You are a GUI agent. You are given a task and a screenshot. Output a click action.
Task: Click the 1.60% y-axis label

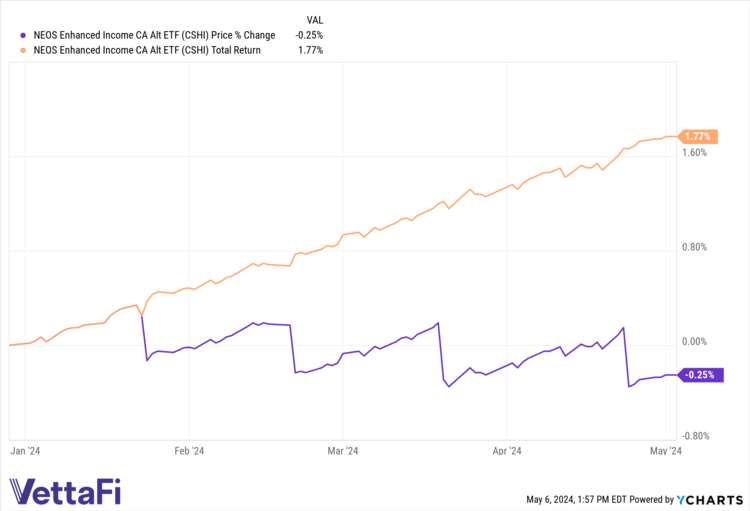(x=694, y=153)
